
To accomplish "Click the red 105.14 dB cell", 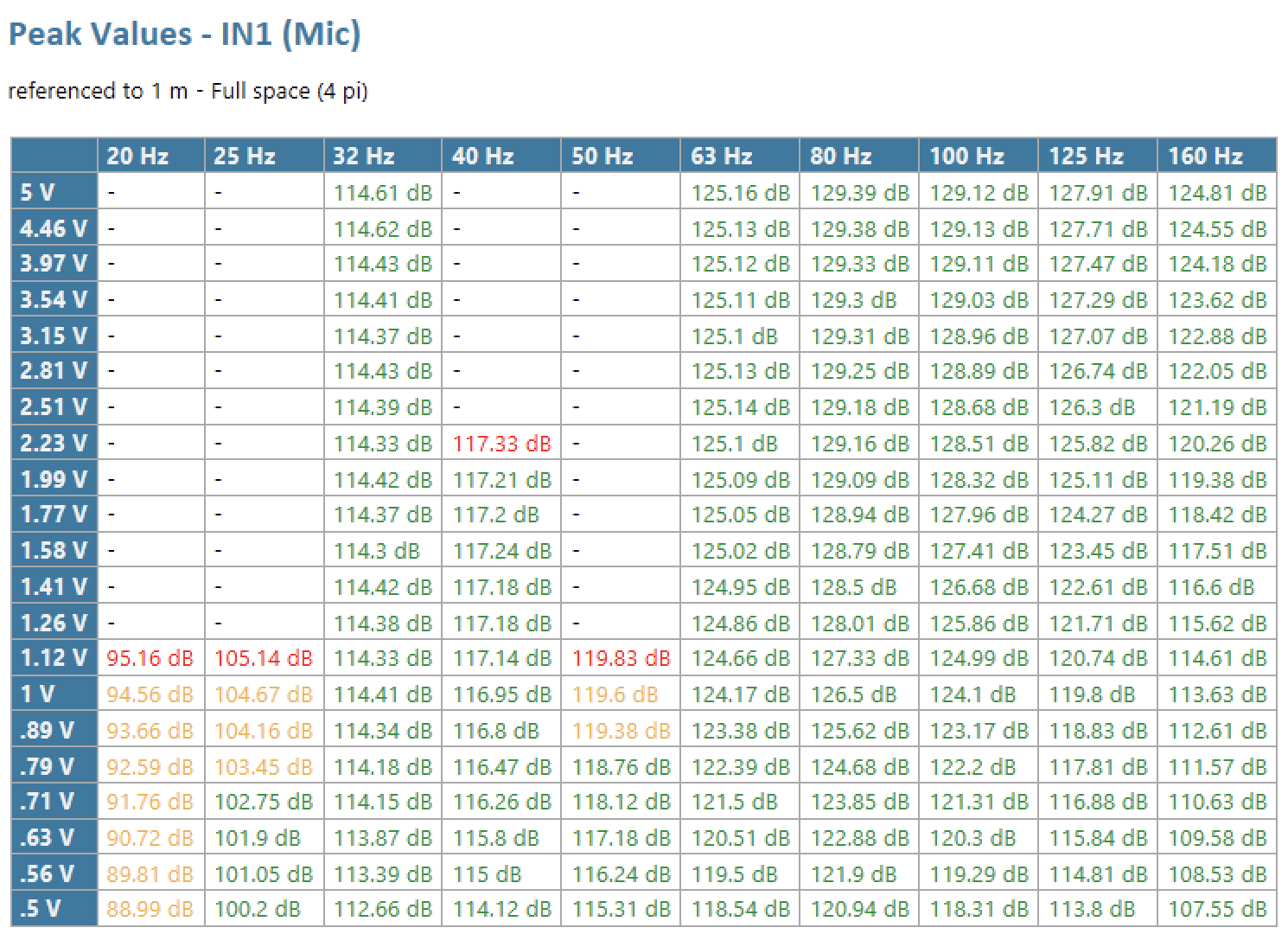I will pyautogui.click(x=265, y=659).
